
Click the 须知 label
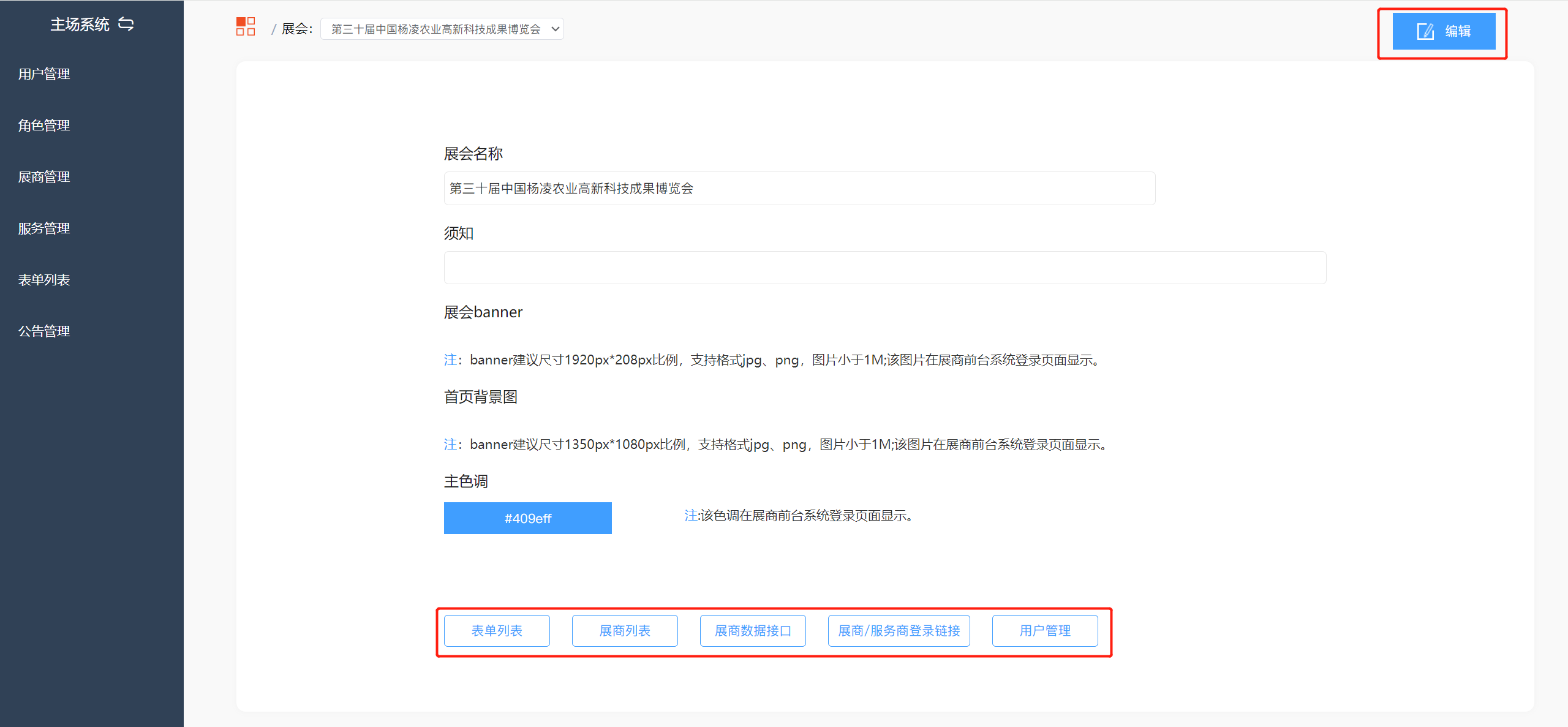pyautogui.click(x=459, y=233)
